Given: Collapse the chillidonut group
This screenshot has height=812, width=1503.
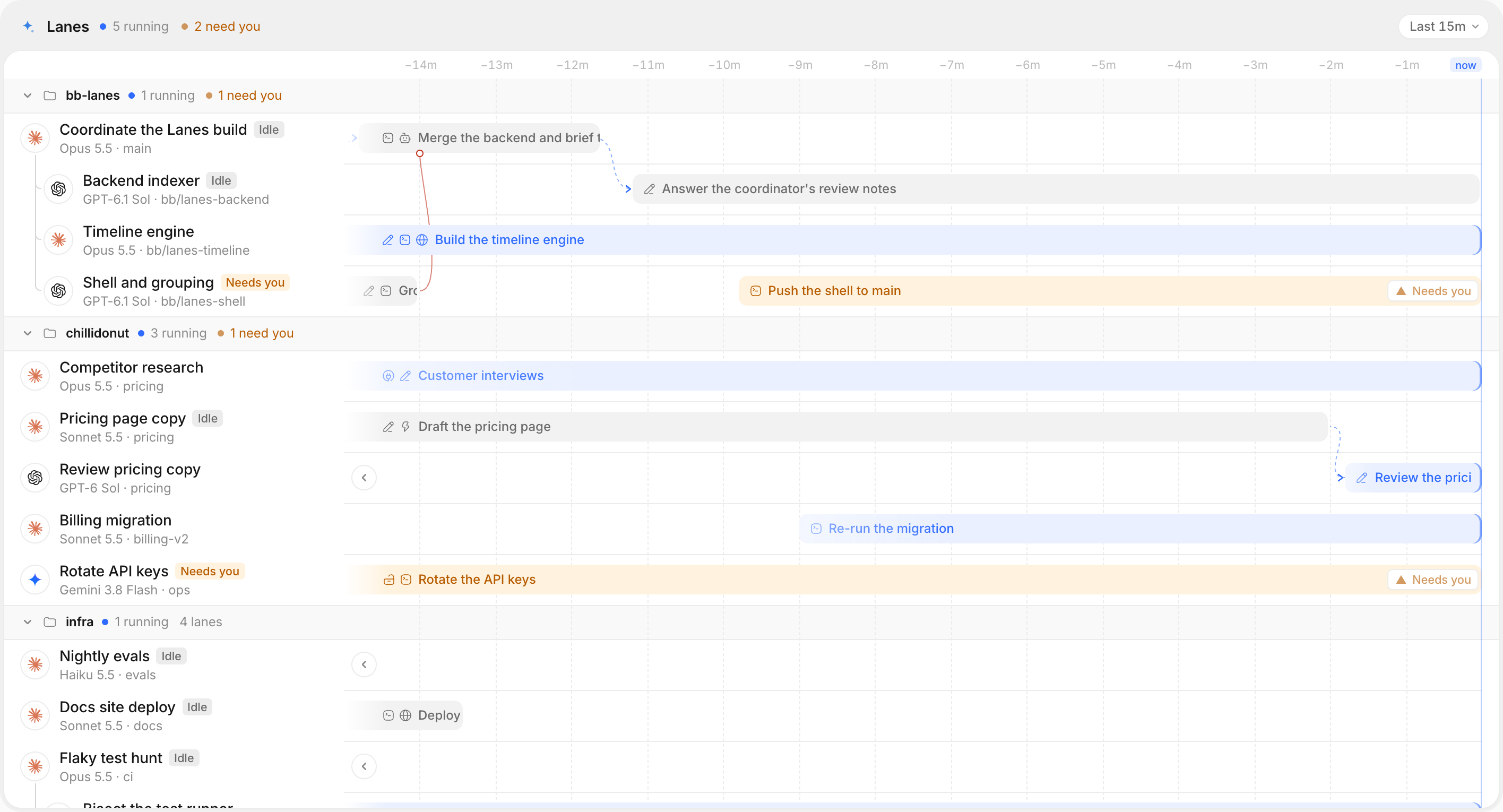Looking at the screenshot, I should point(28,333).
